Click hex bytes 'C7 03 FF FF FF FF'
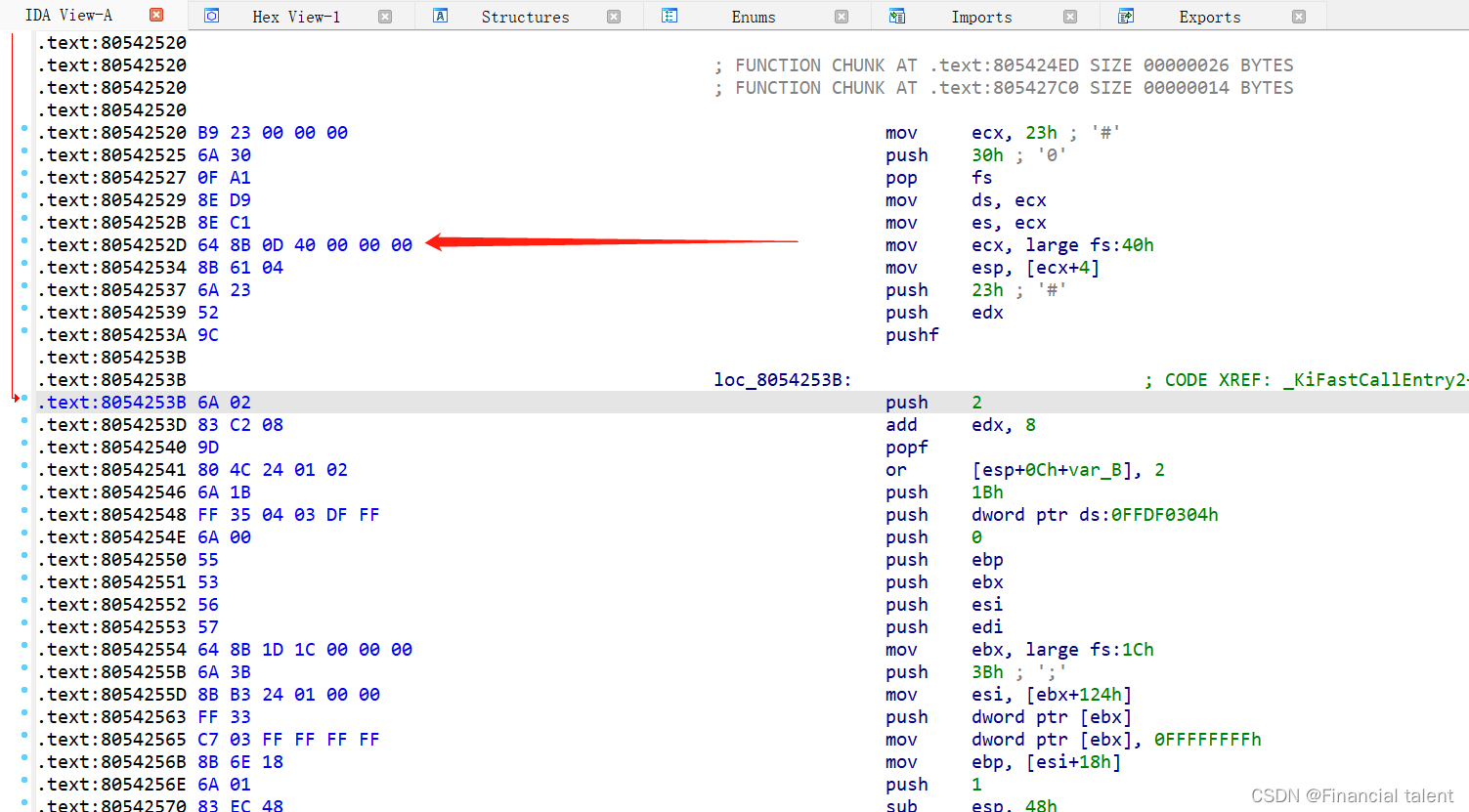Screen dimensions: 1469x812 tap(288, 740)
